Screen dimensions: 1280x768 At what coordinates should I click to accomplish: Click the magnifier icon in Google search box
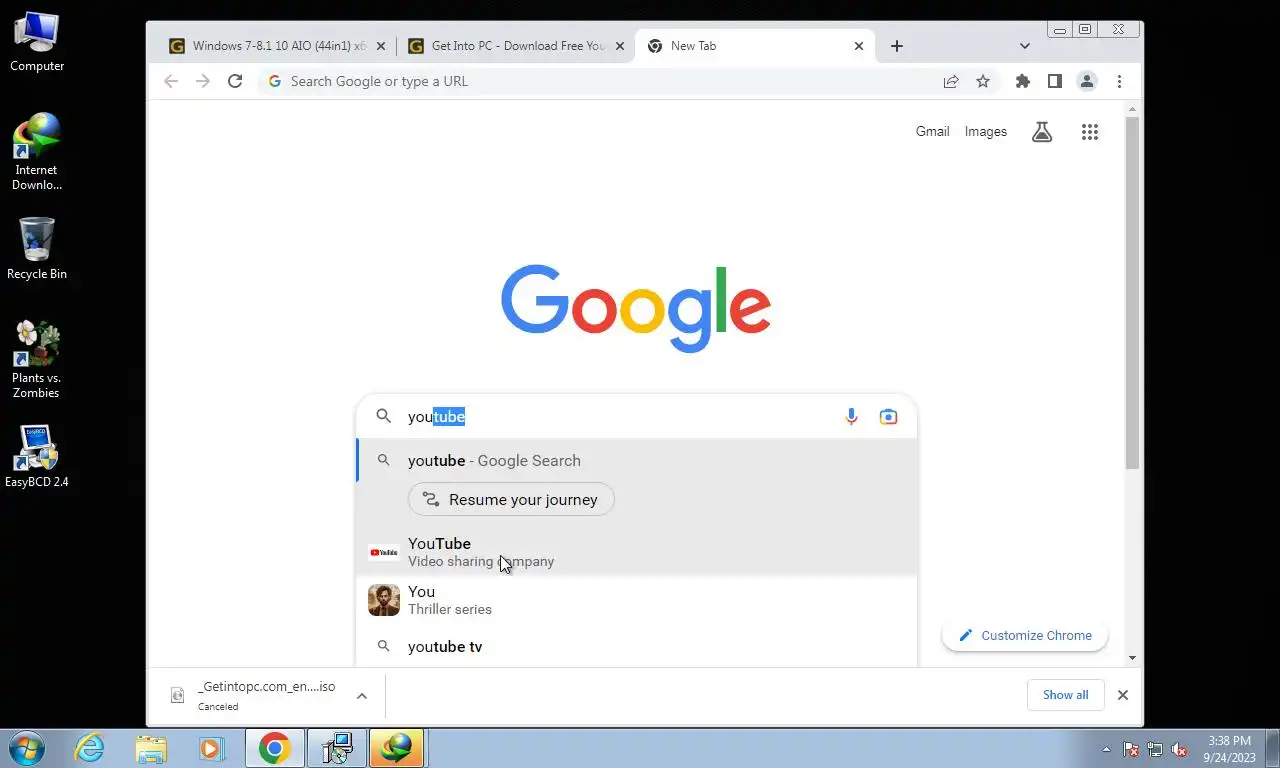(383, 416)
